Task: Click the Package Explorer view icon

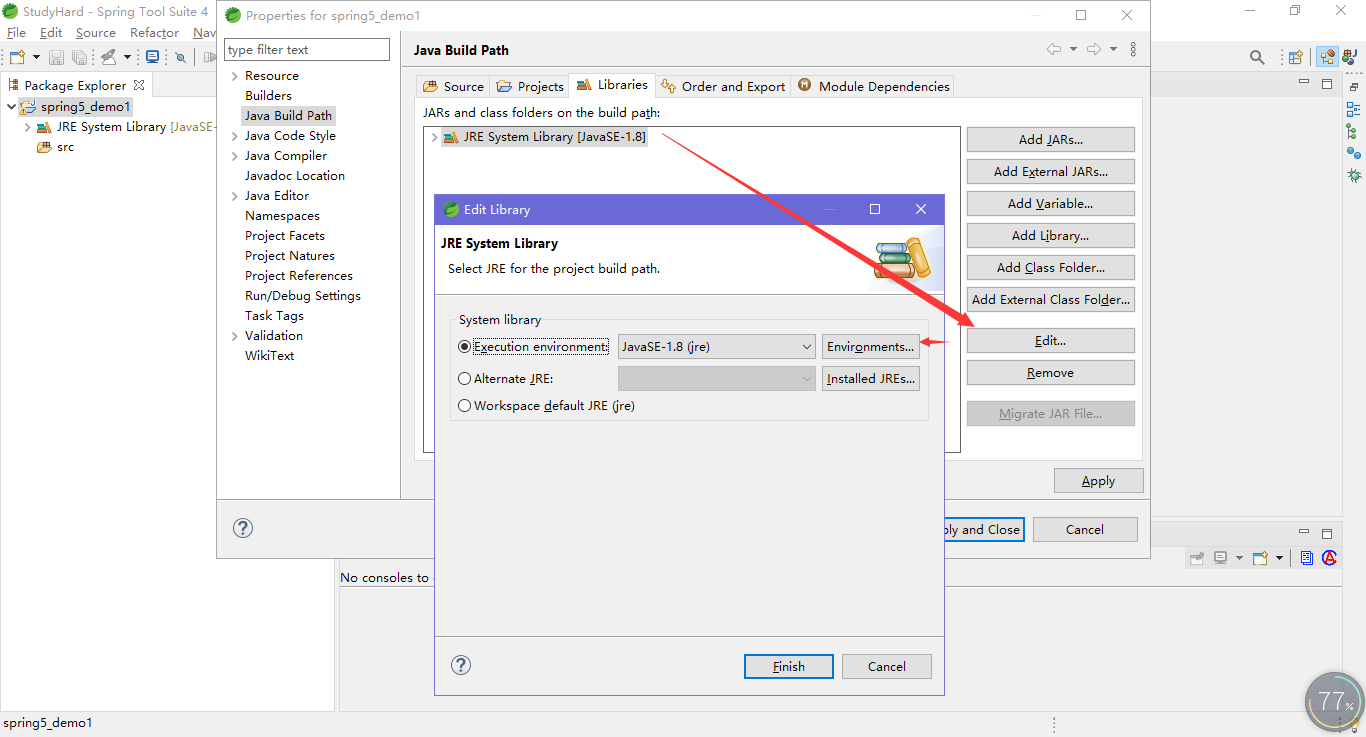Action: pos(14,85)
